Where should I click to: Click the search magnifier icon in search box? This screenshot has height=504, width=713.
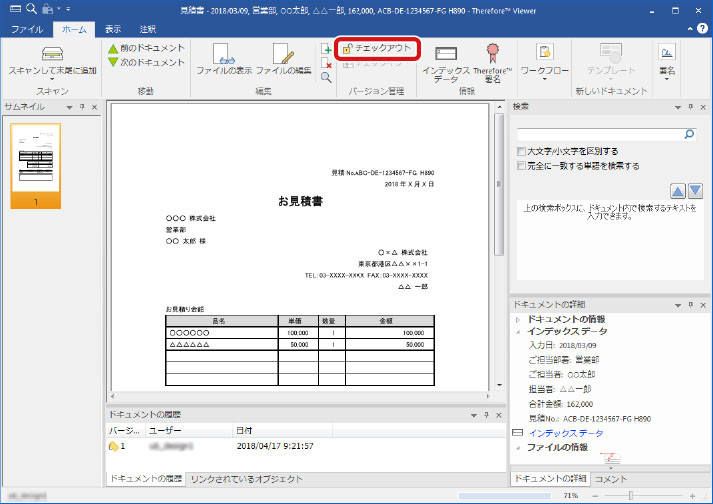pyautogui.click(x=689, y=132)
